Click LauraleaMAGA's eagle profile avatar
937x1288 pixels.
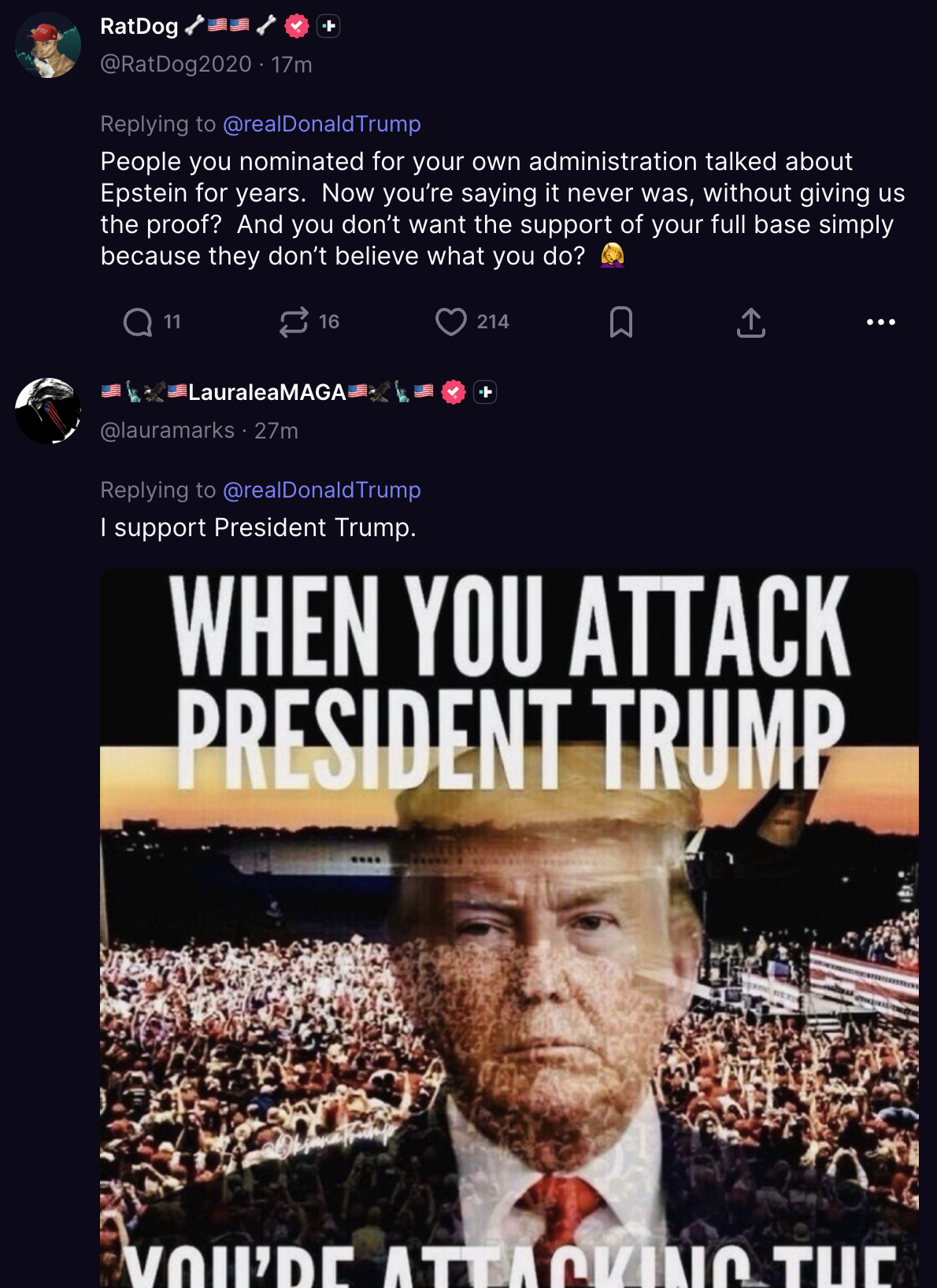pyautogui.click(x=48, y=411)
